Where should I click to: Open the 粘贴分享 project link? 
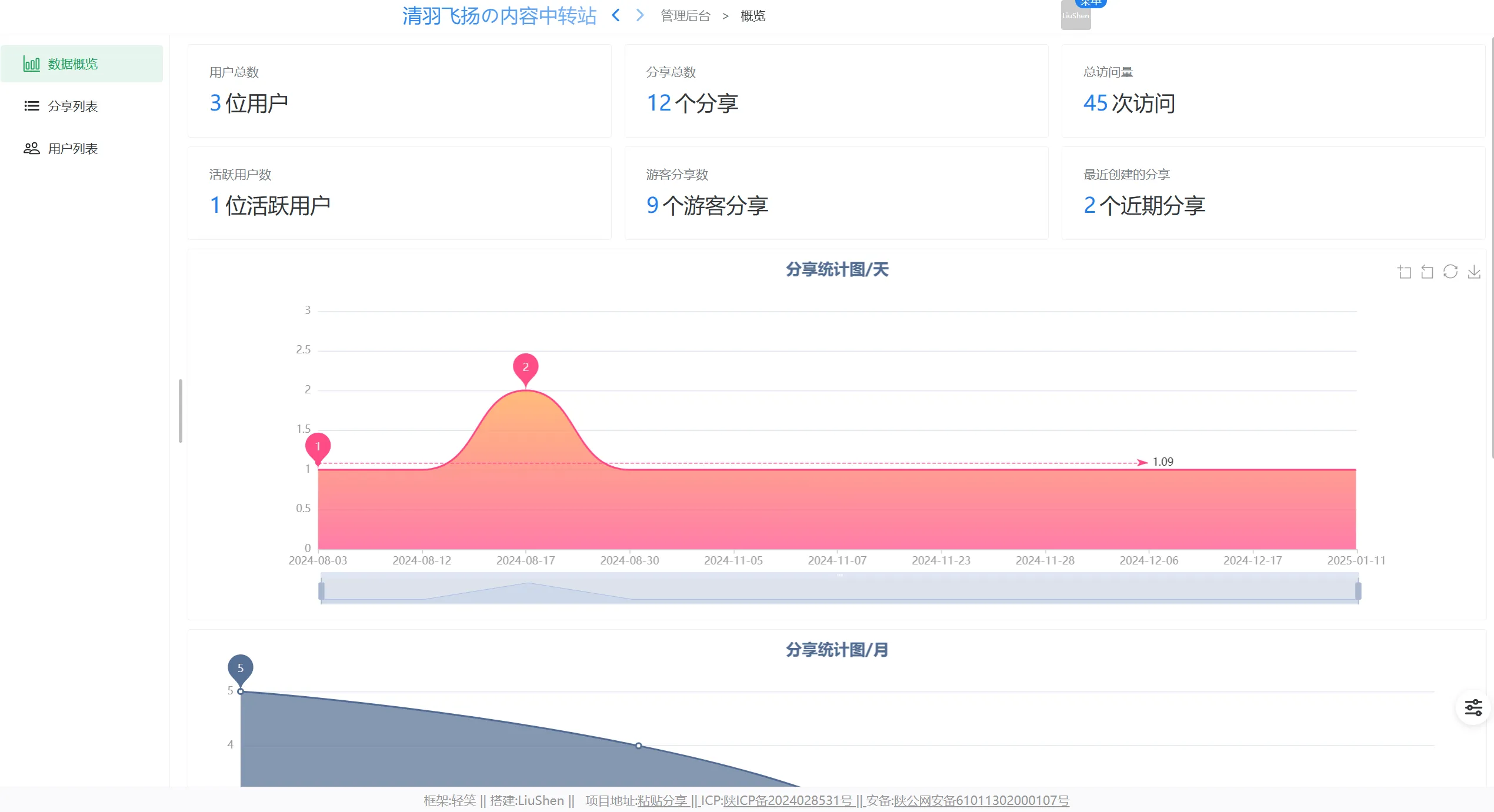[662, 800]
